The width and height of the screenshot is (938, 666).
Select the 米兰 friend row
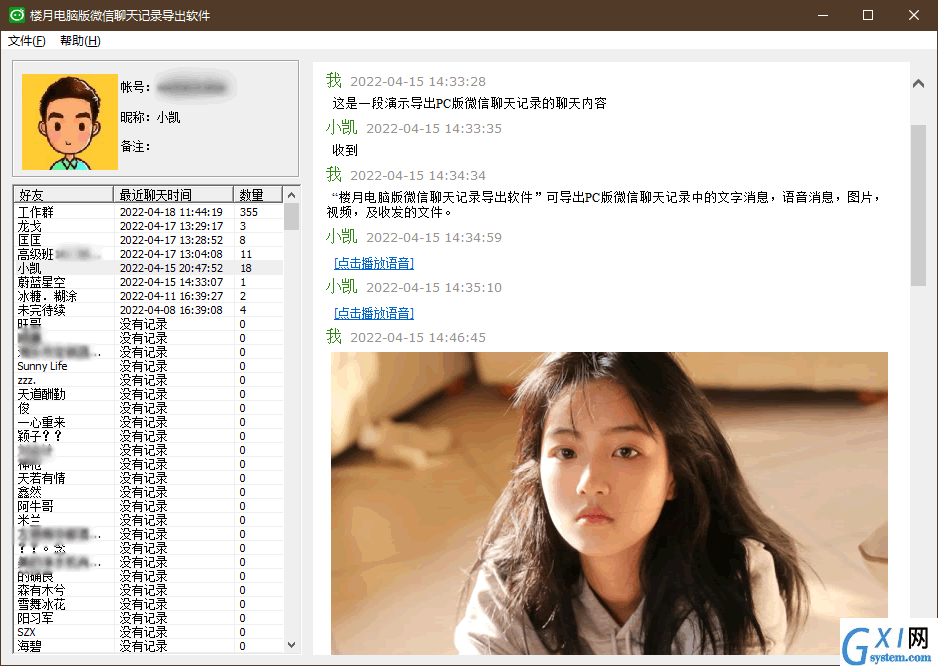click(x=148, y=520)
